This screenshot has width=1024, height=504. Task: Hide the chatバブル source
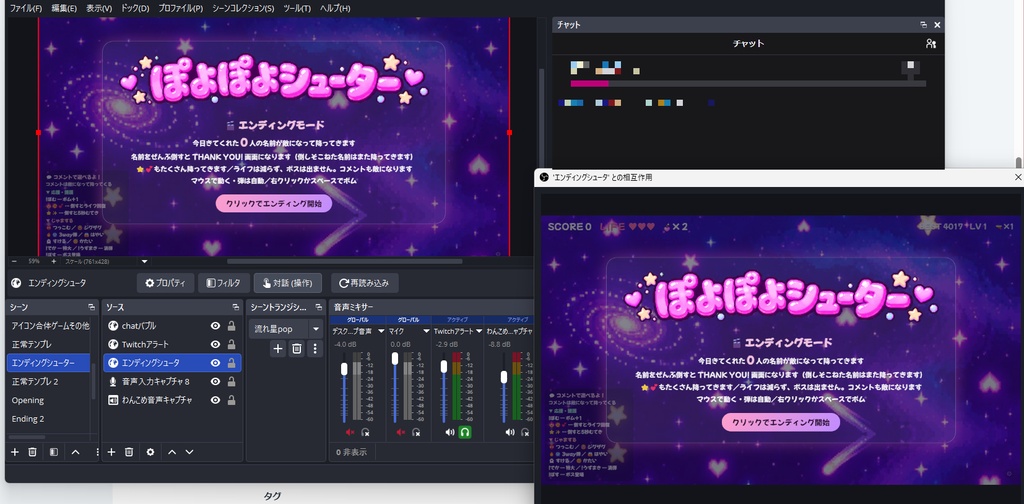(x=215, y=326)
